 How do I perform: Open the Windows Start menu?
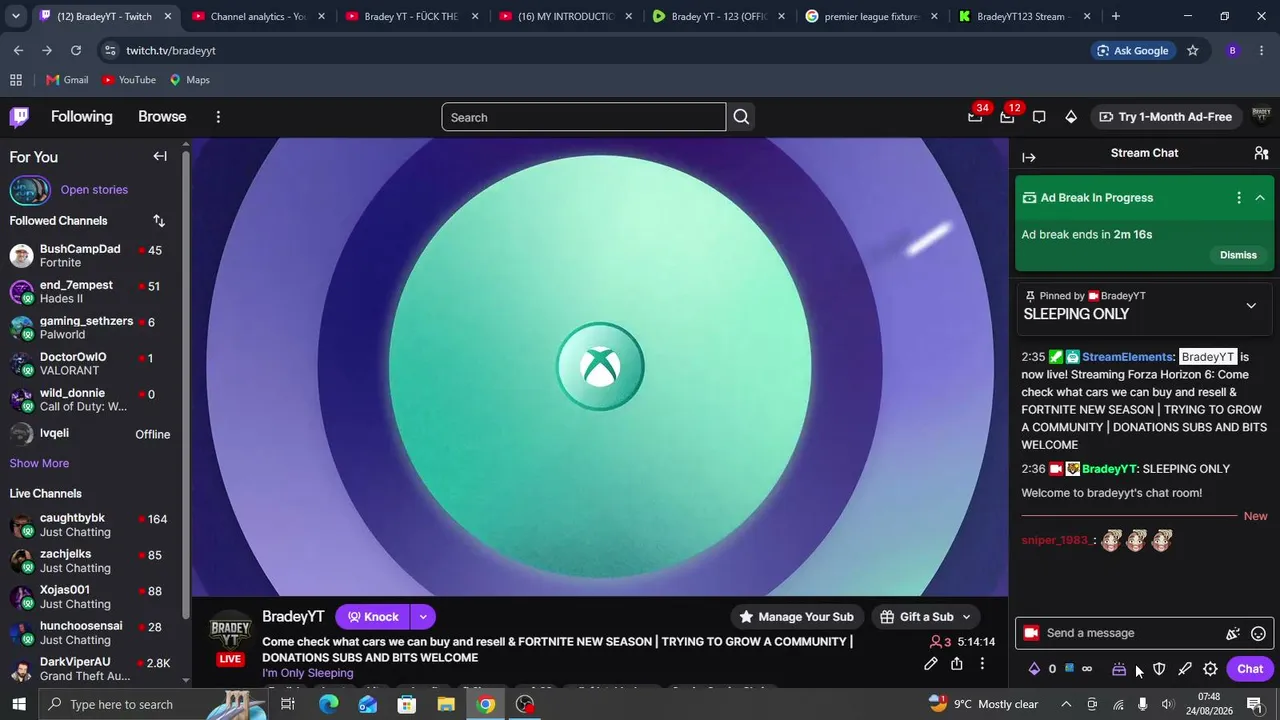point(19,704)
